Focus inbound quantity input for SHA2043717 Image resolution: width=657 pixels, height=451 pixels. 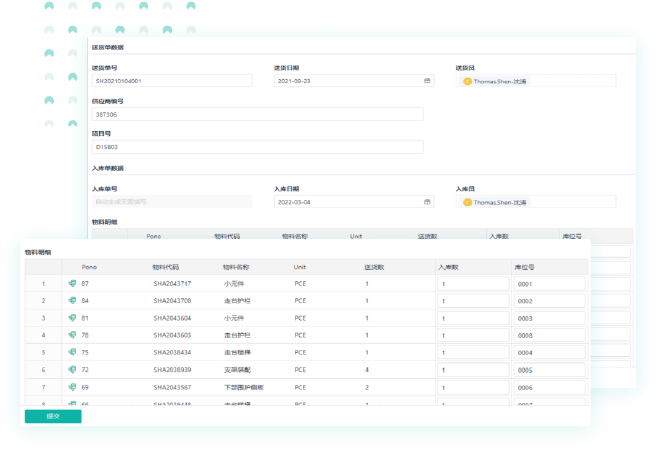(x=473, y=284)
